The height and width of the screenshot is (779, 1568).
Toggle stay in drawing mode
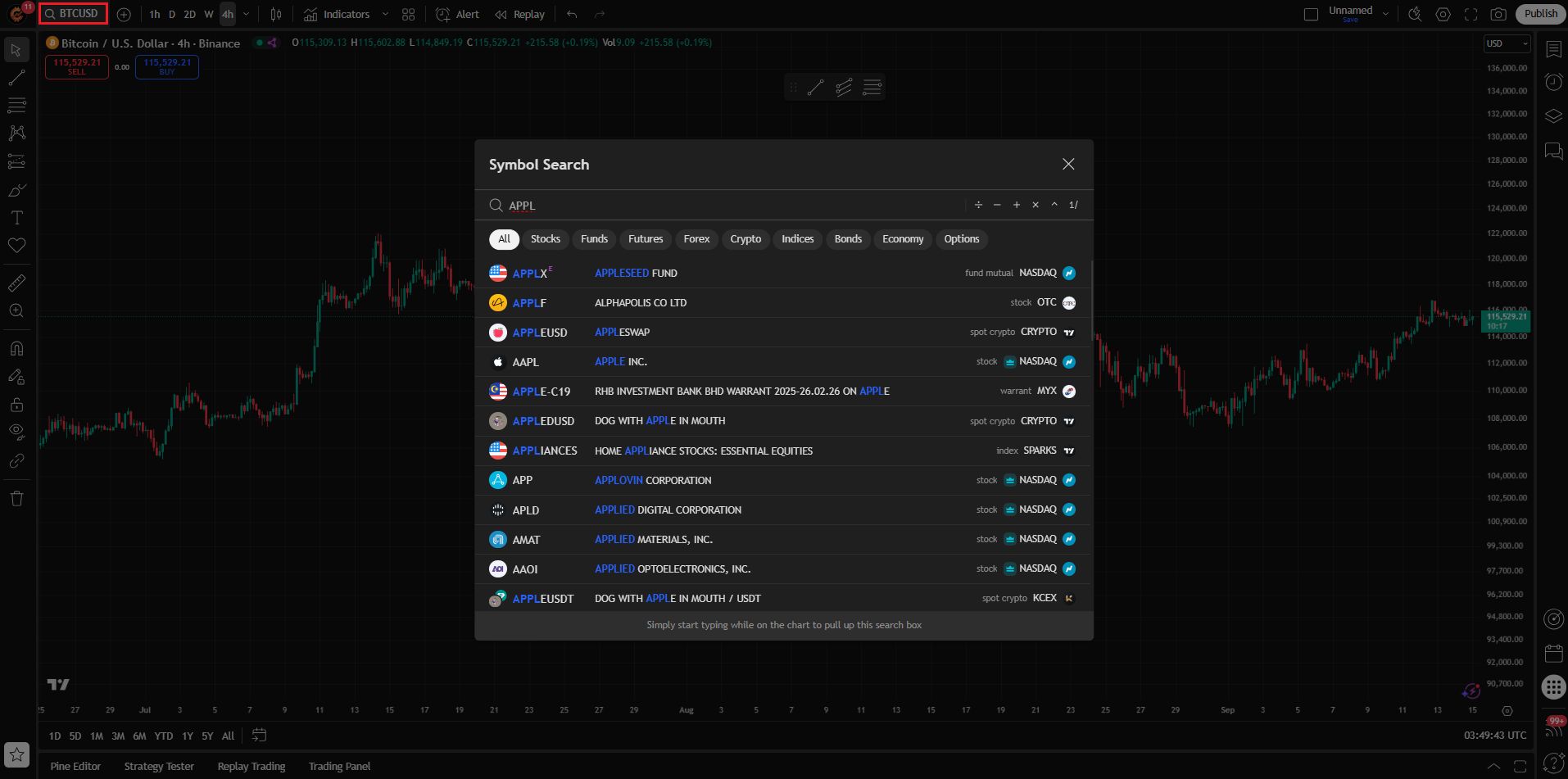coord(16,377)
